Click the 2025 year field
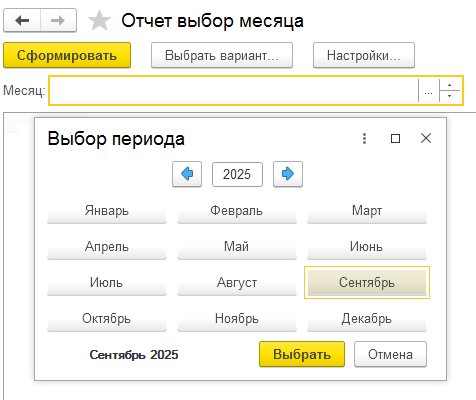This screenshot has height=400, width=476. (x=237, y=174)
